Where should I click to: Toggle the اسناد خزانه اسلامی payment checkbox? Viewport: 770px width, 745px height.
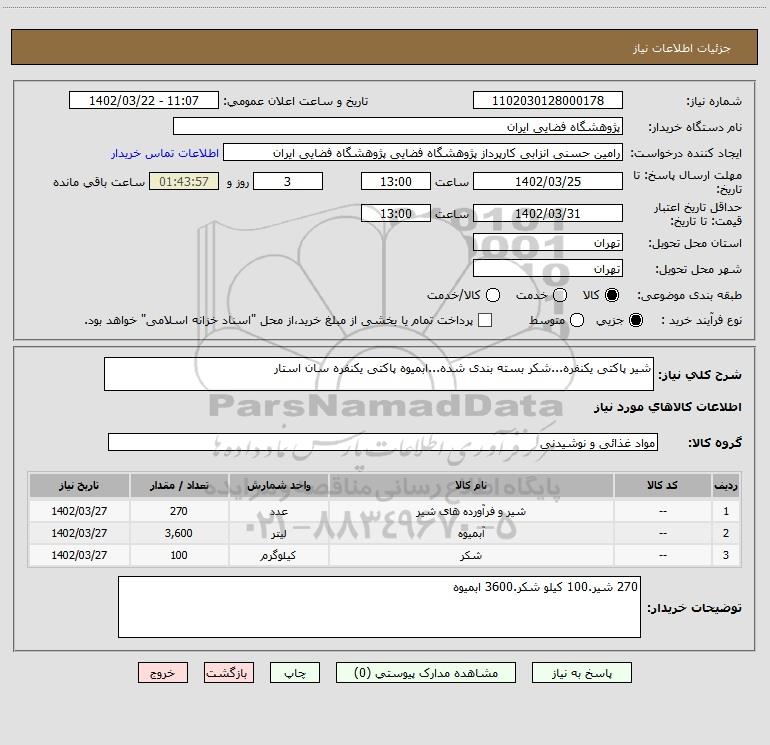pyautogui.click(x=485, y=320)
